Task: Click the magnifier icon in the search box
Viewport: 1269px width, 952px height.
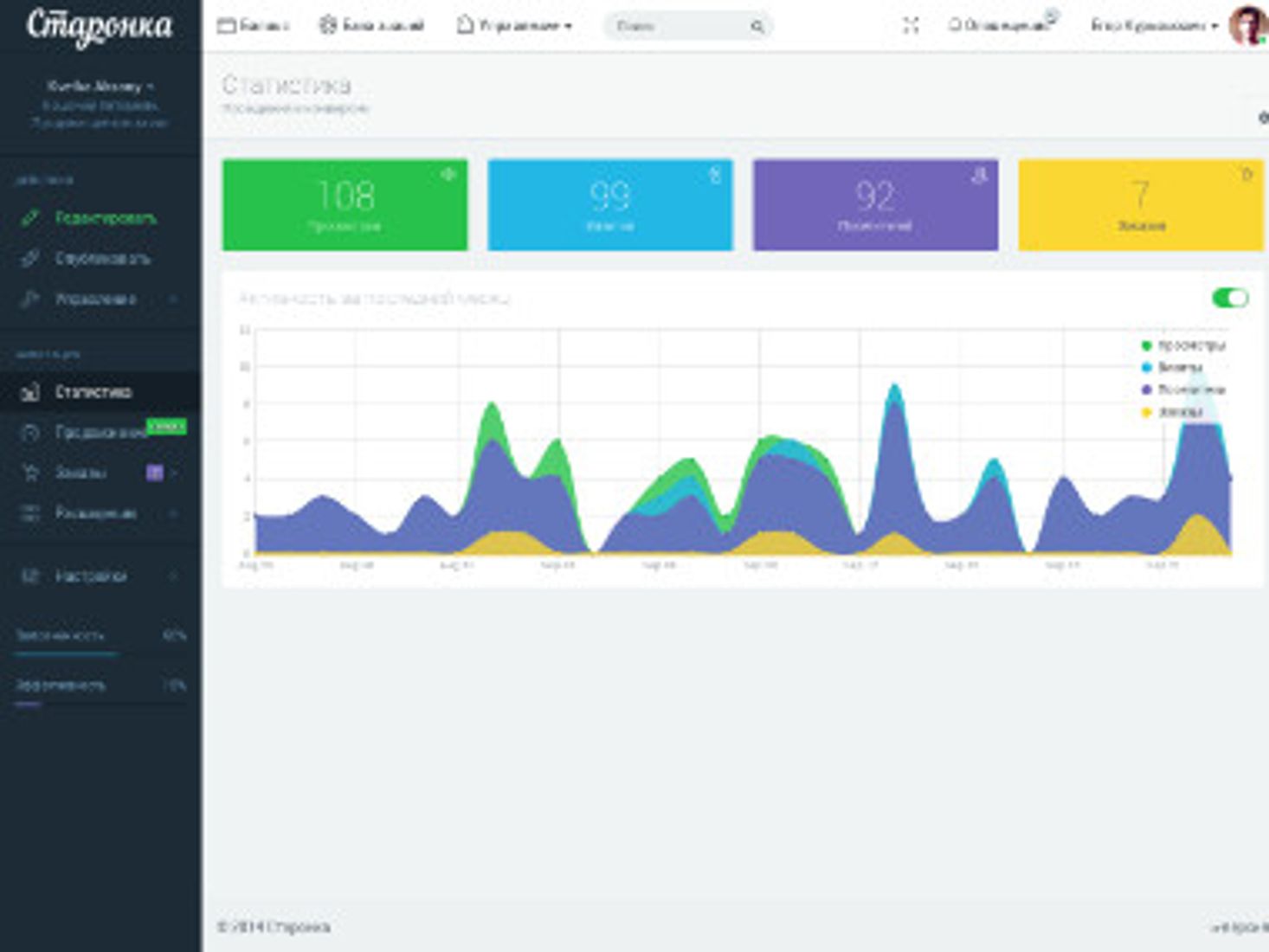Action: (x=757, y=27)
